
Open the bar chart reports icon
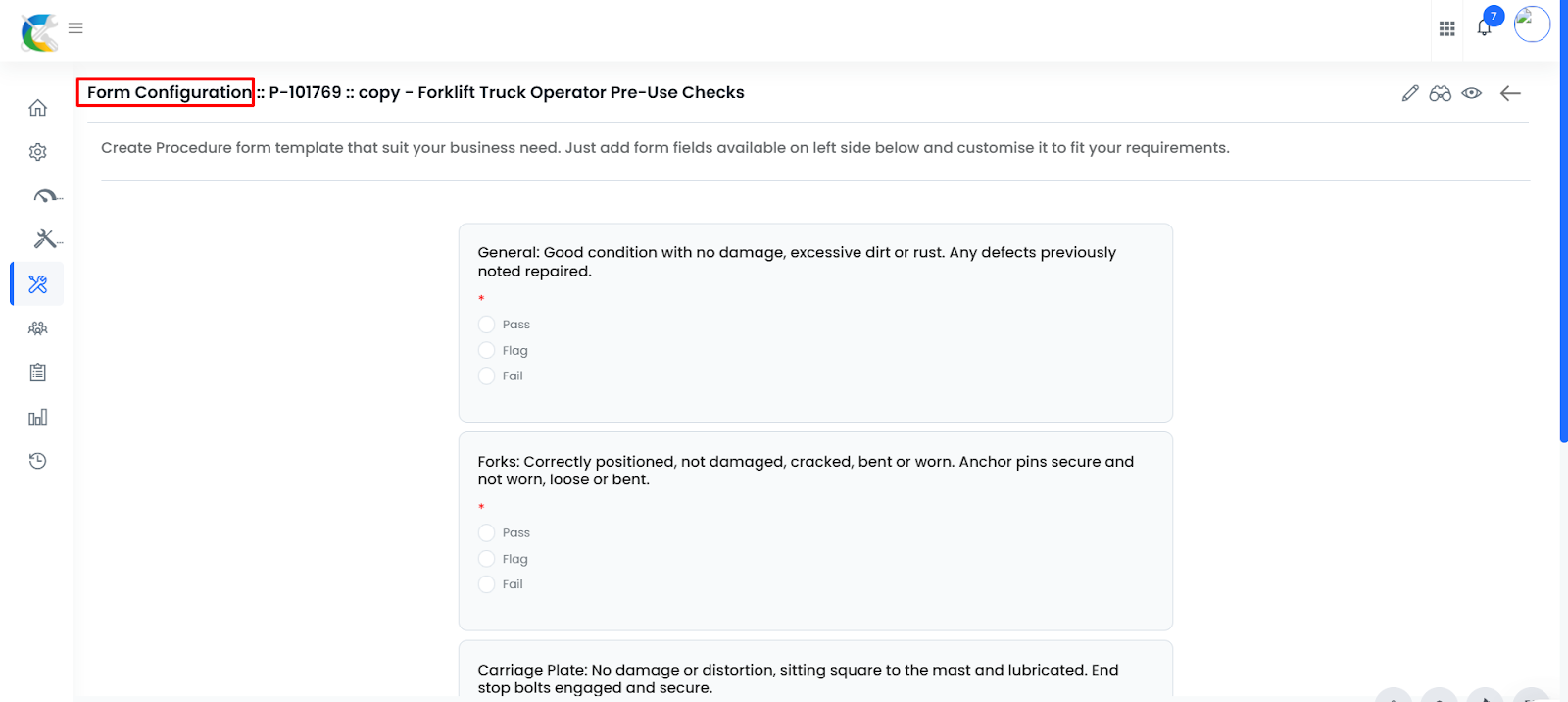37,417
